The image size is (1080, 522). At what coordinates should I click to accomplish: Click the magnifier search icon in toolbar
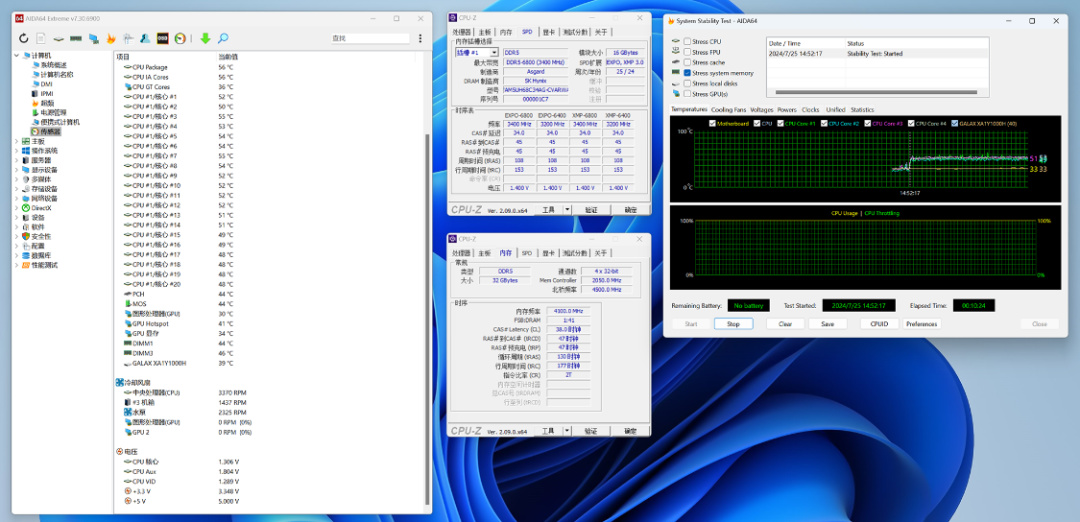click(x=223, y=38)
